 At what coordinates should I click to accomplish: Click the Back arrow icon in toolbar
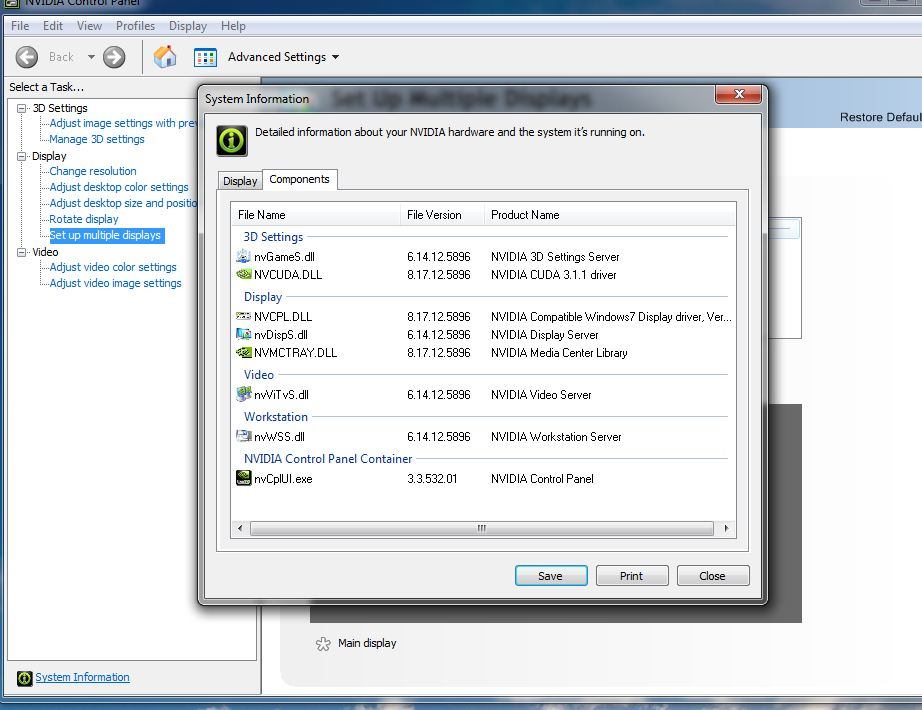[x=26, y=57]
